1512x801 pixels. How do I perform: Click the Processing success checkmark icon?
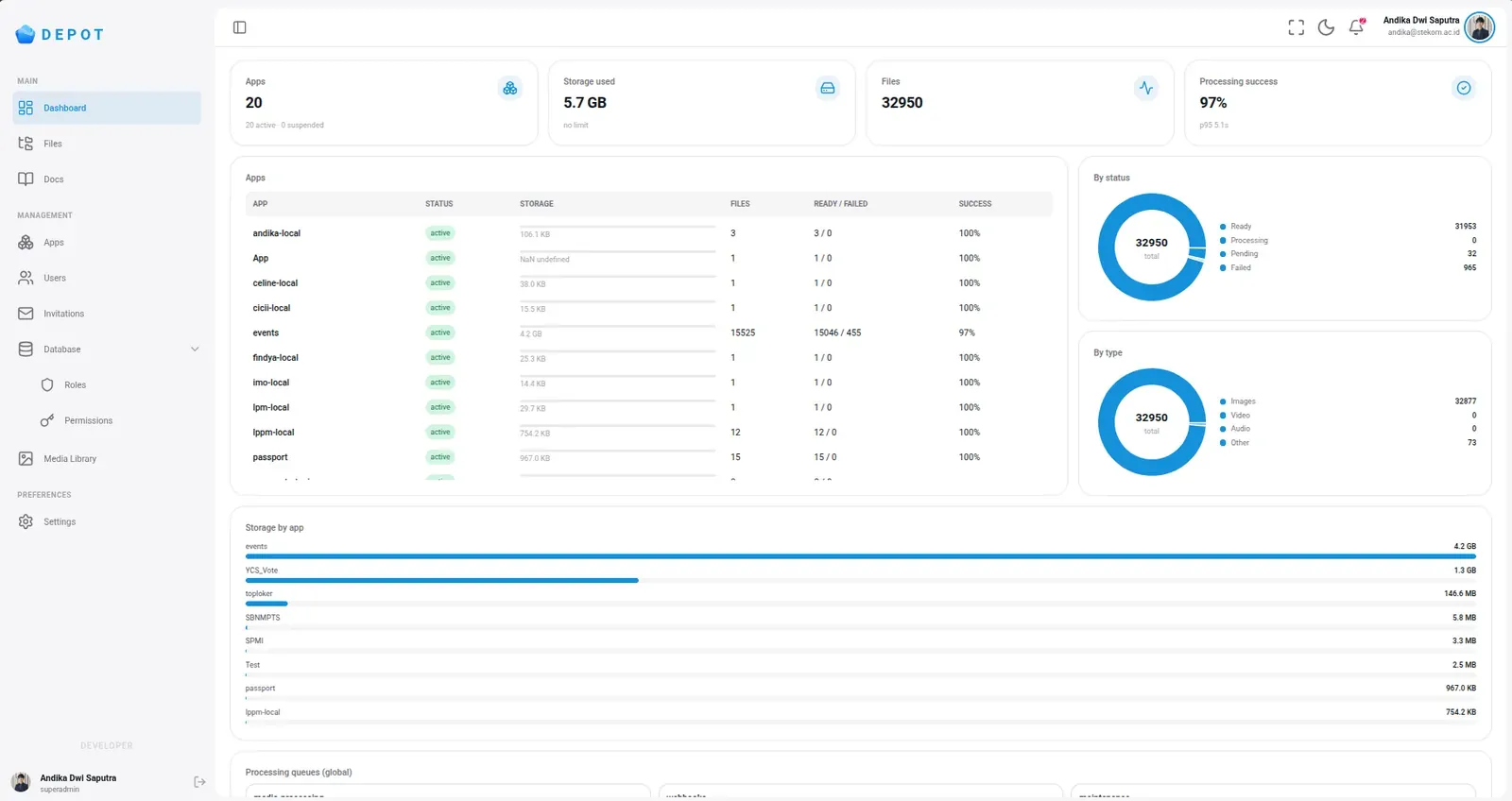pyautogui.click(x=1464, y=88)
